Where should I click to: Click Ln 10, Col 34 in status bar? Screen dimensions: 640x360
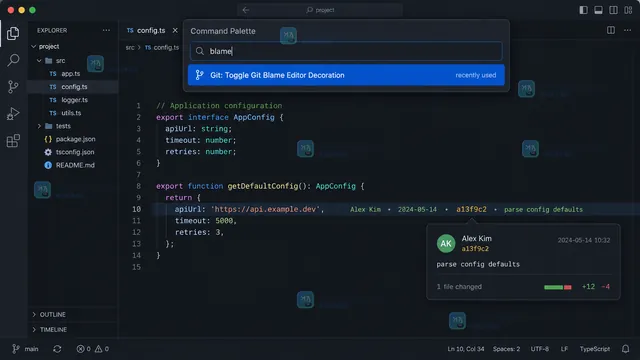(466, 349)
